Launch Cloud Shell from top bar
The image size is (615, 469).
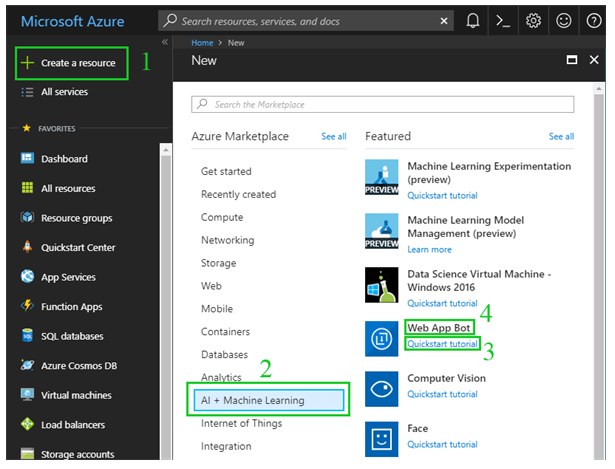pyautogui.click(x=503, y=20)
